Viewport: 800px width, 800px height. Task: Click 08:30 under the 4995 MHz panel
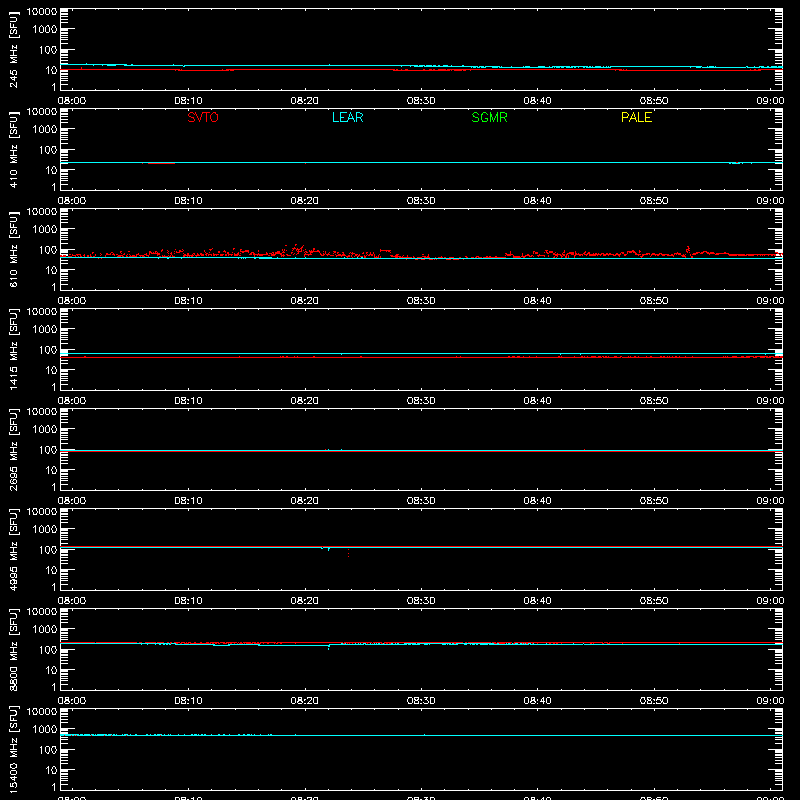(x=421, y=601)
